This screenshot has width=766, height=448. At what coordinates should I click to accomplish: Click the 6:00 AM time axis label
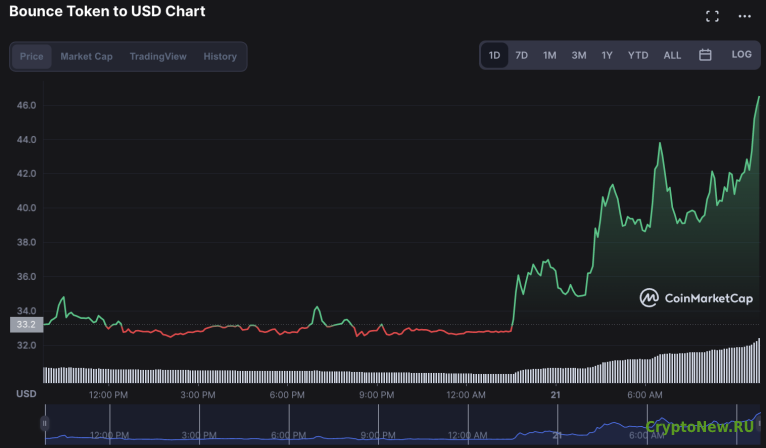645,395
